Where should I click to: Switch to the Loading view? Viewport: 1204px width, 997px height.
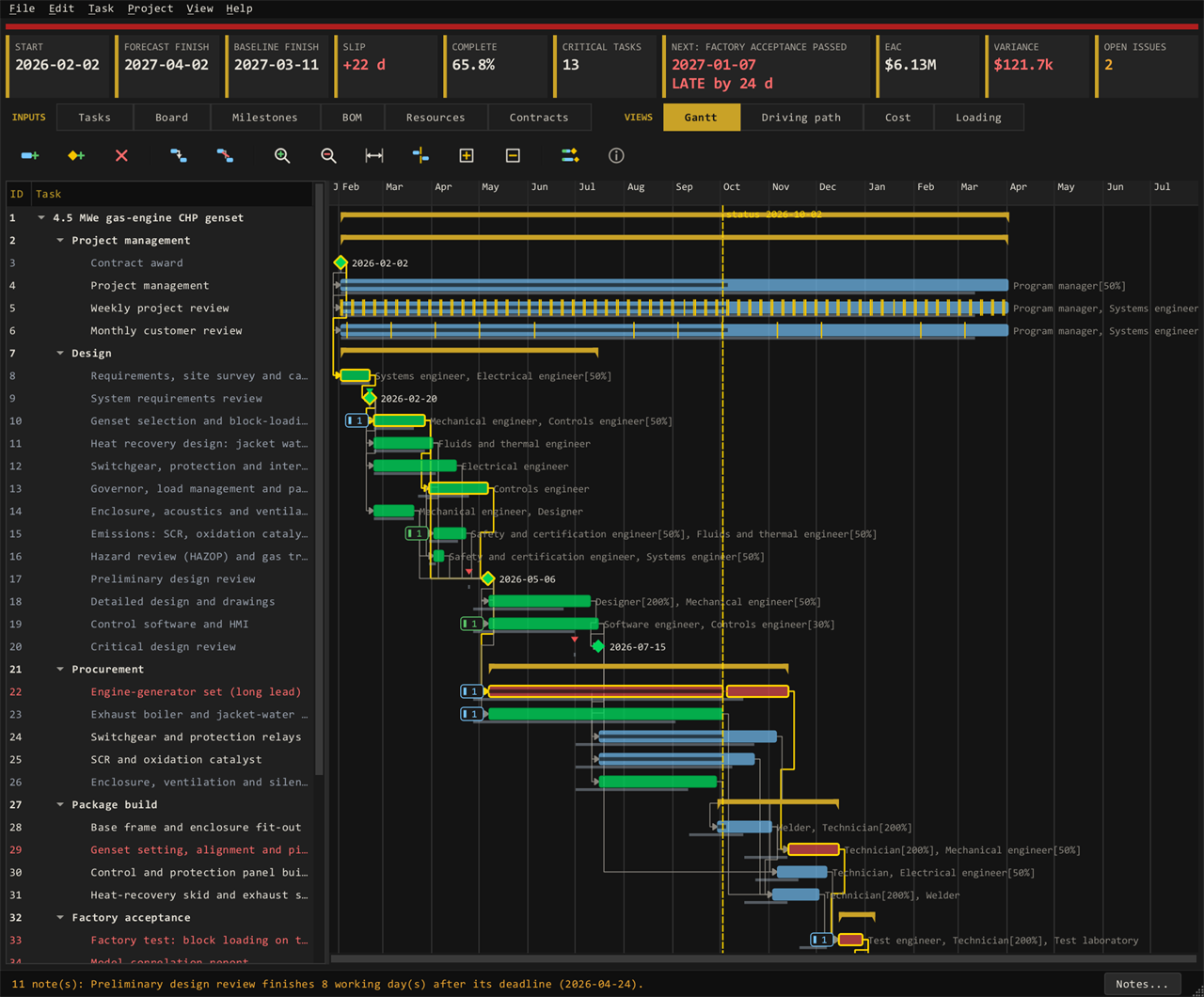[978, 118]
